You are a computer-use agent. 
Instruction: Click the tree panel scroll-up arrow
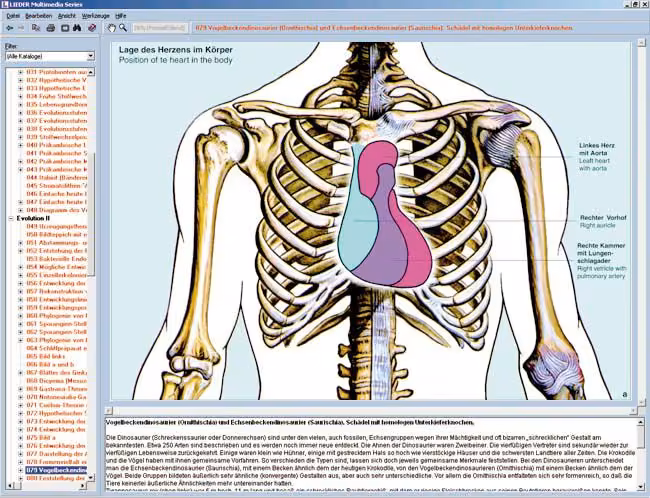click(91, 72)
